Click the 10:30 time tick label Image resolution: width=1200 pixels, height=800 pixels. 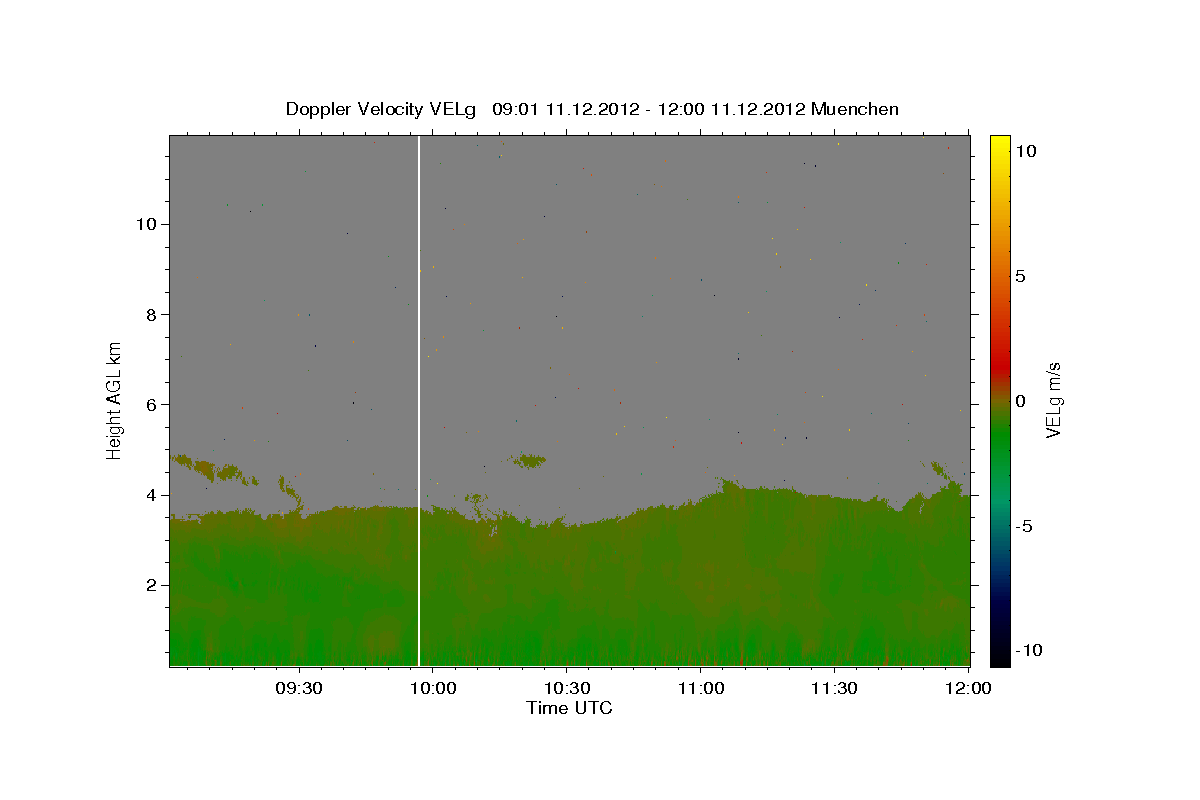click(x=567, y=688)
